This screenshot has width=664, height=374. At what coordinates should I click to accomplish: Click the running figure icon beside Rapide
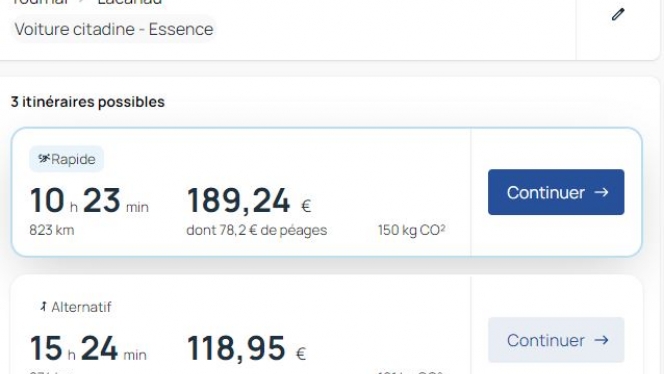(44, 159)
